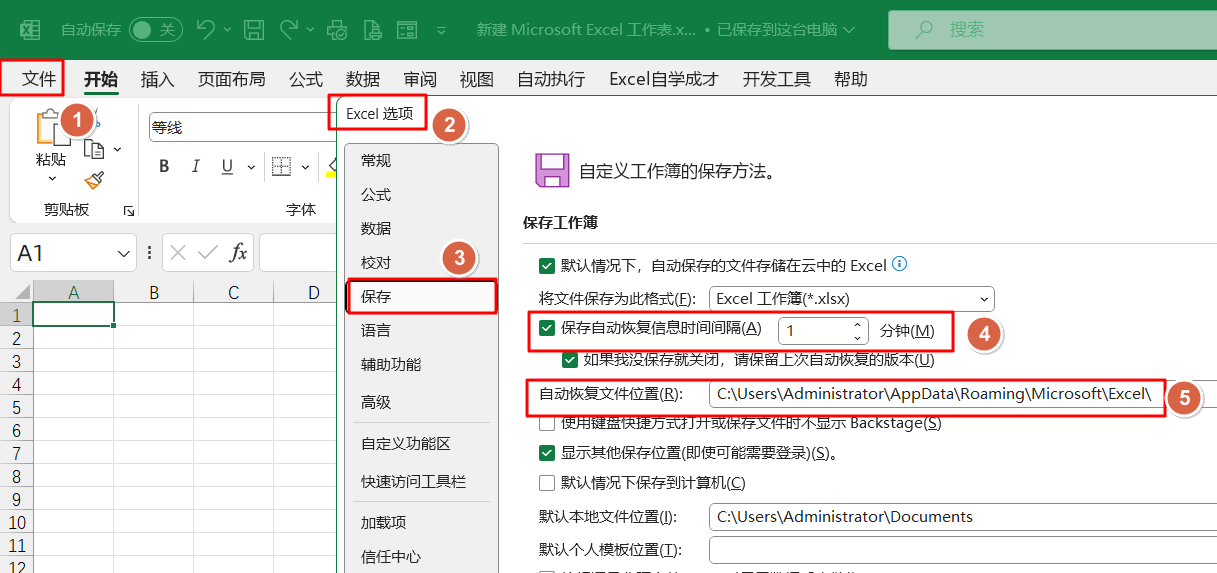
Task: Open the file name save-location dropdown
Action: (848, 31)
